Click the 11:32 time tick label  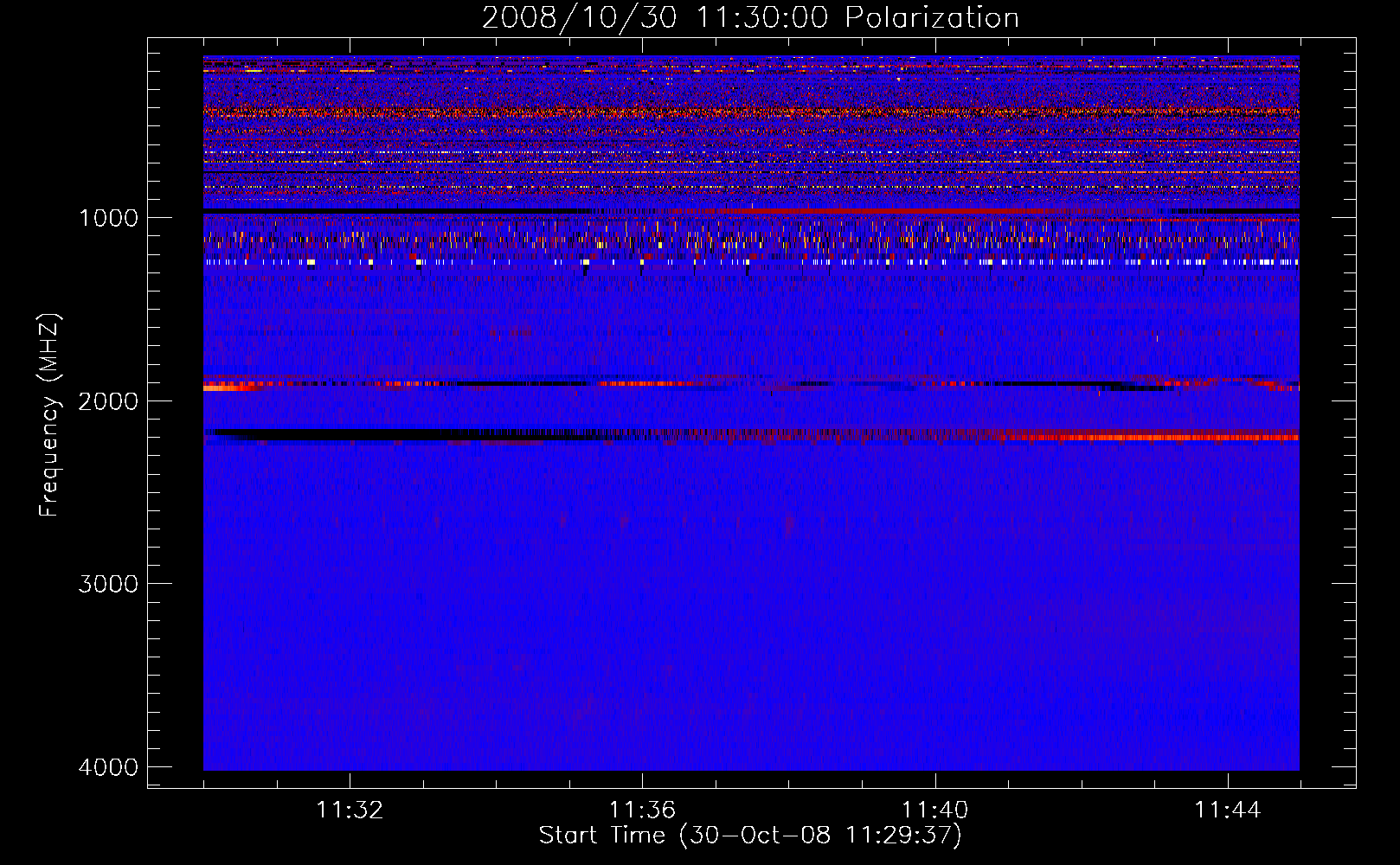pos(350,811)
